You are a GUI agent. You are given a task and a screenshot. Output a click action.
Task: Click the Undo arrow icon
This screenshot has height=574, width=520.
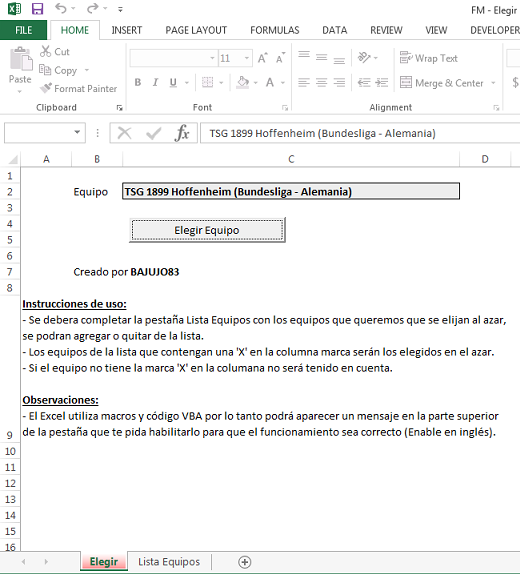point(60,8)
